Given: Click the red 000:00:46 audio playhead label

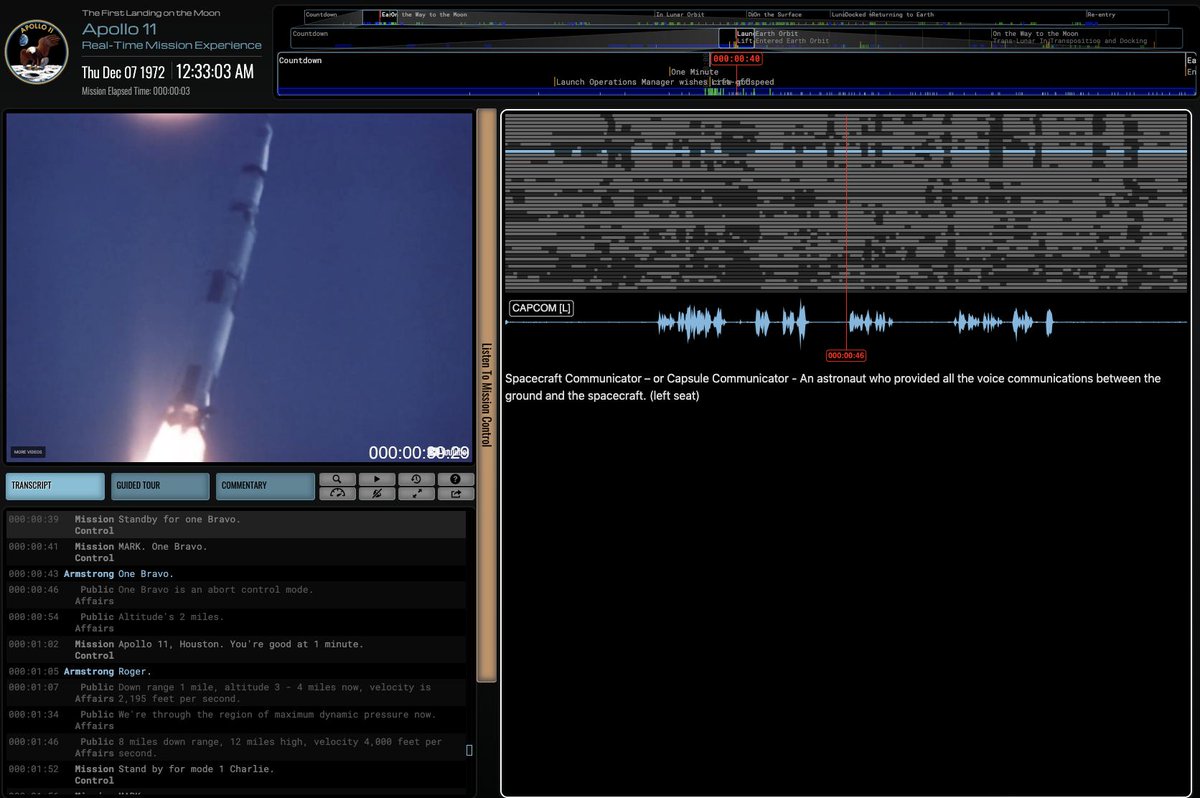Looking at the screenshot, I should pyautogui.click(x=846, y=356).
